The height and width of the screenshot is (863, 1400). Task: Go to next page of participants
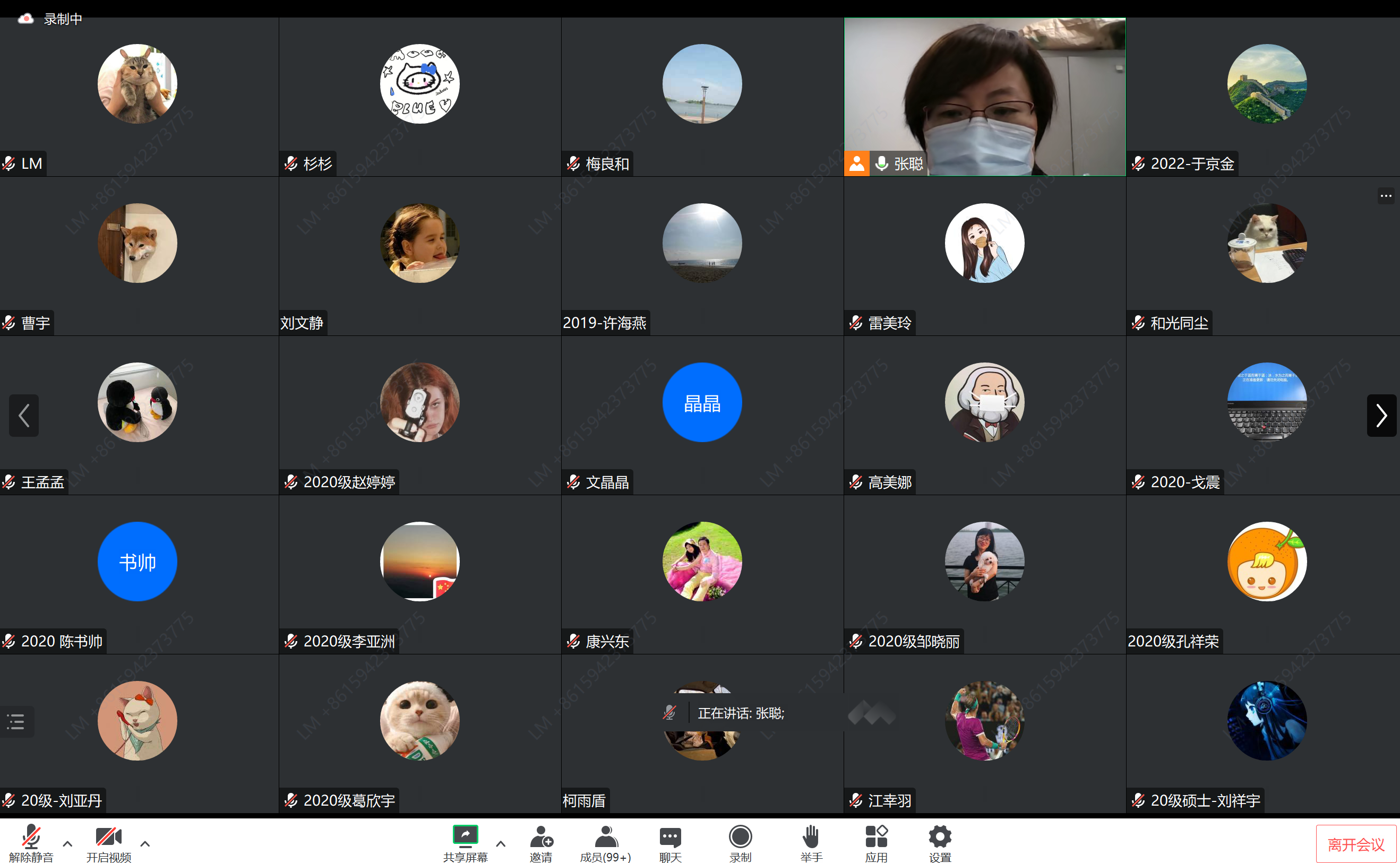click(x=1381, y=416)
